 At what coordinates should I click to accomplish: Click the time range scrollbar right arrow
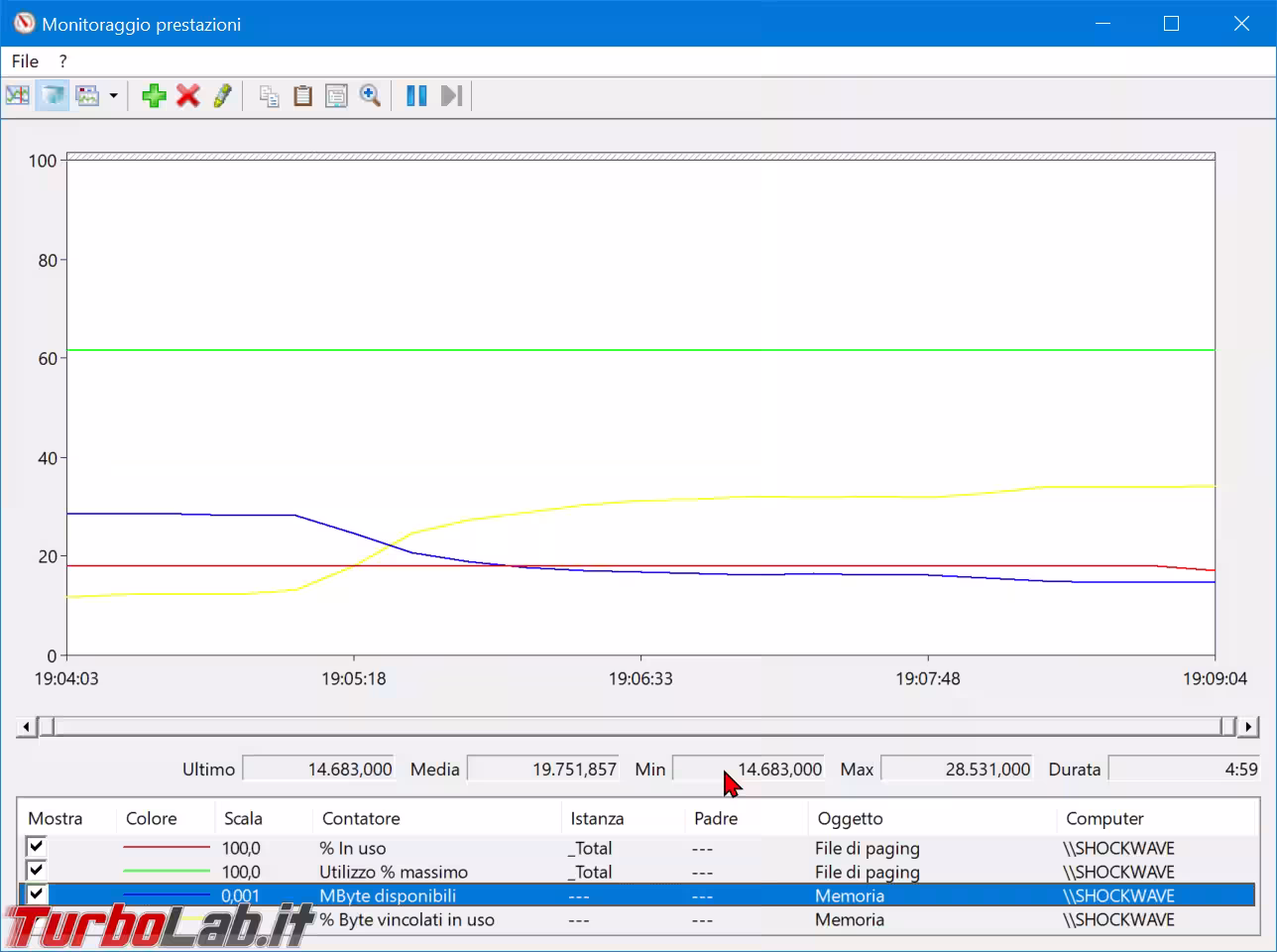tap(1248, 727)
